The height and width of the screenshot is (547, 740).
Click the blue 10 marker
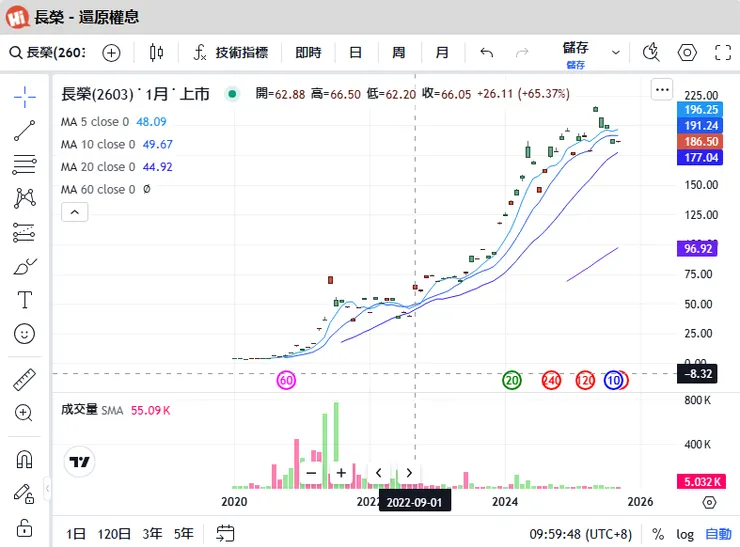(x=614, y=380)
